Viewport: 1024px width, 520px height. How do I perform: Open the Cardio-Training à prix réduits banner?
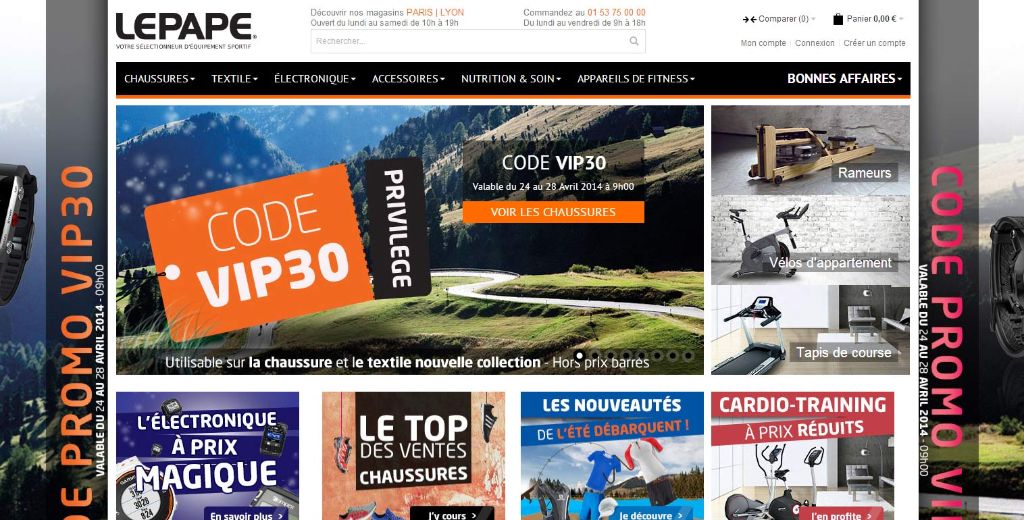802,456
